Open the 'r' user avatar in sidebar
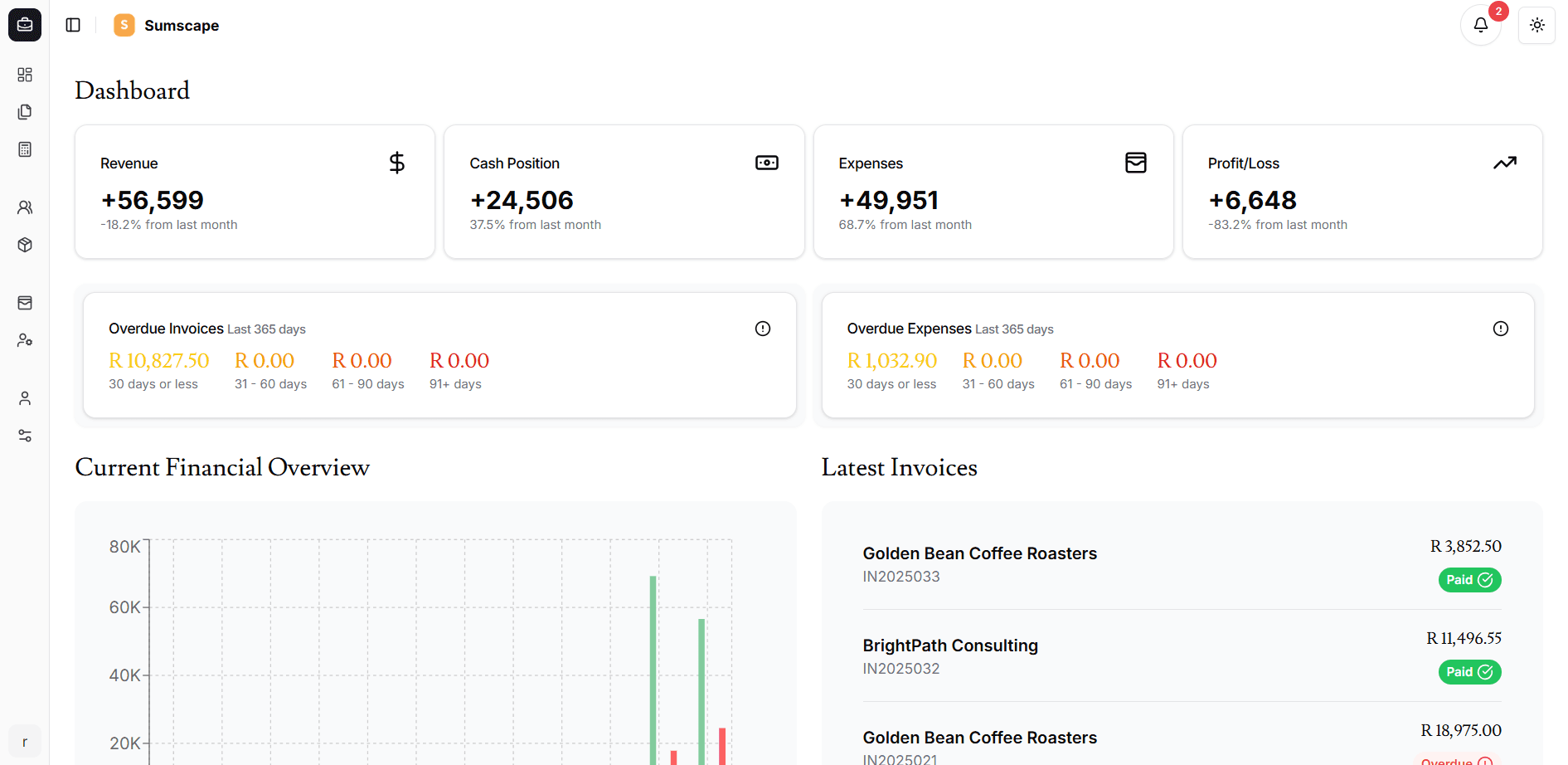Image resolution: width=1568 pixels, height=765 pixels. coord(25,742)
